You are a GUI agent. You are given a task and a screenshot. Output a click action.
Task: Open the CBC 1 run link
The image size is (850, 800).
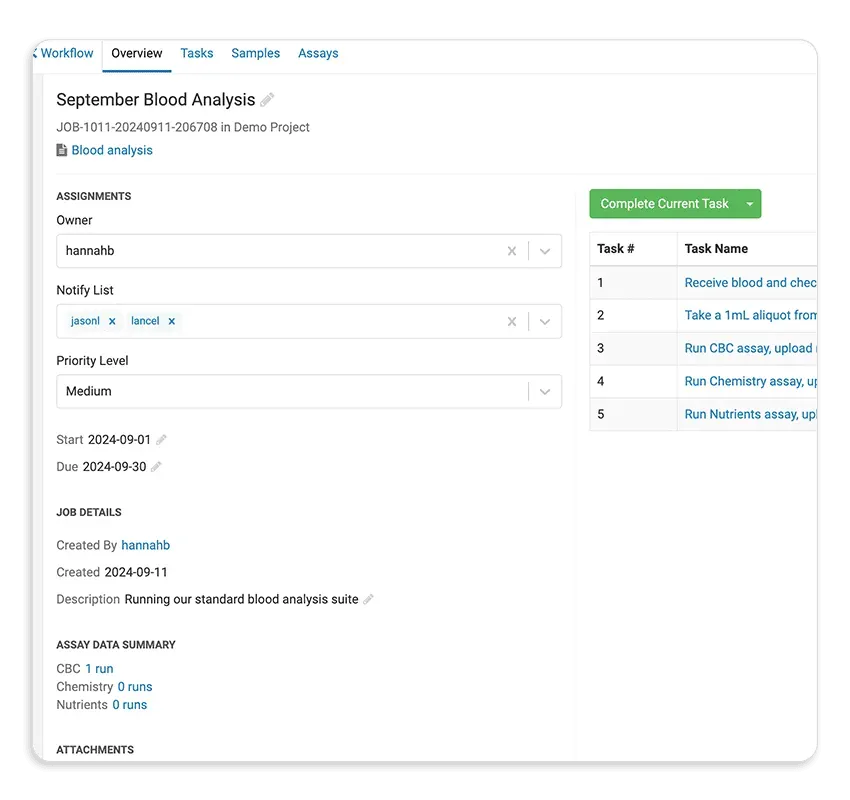(99, 669)
